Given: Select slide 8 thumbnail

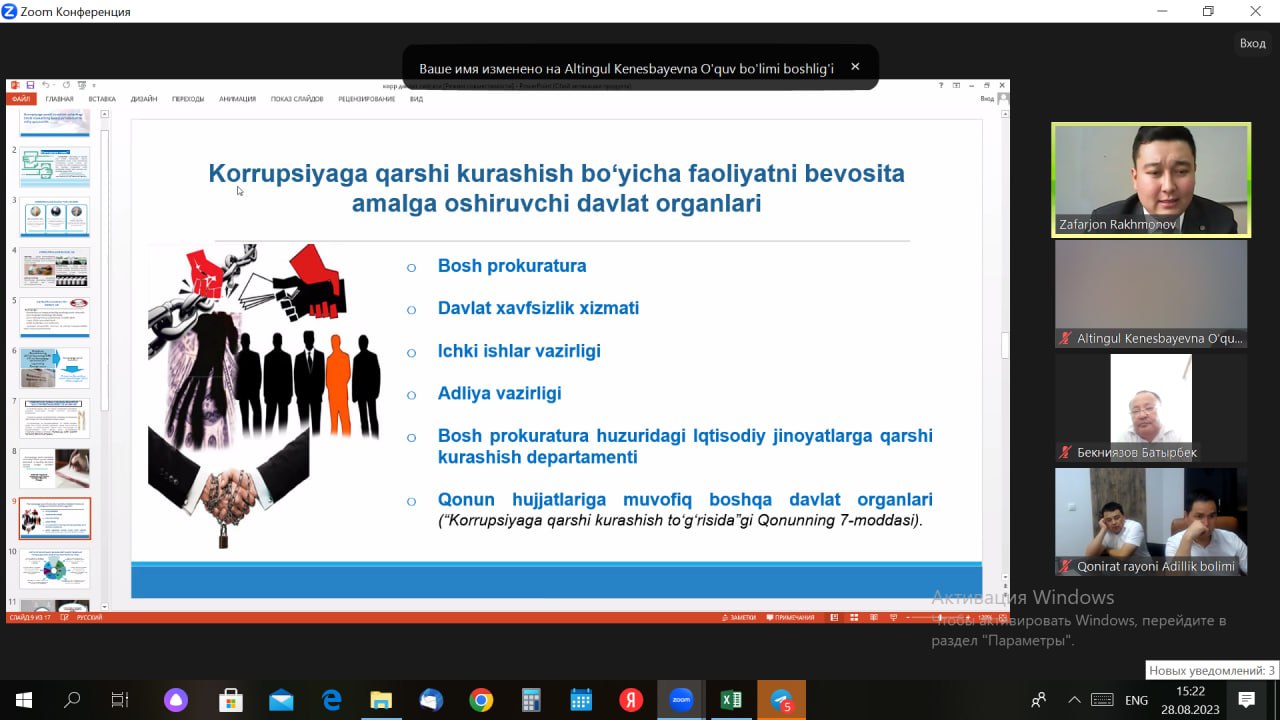Looking at the screenshot, I should click(x=55, y=468).
